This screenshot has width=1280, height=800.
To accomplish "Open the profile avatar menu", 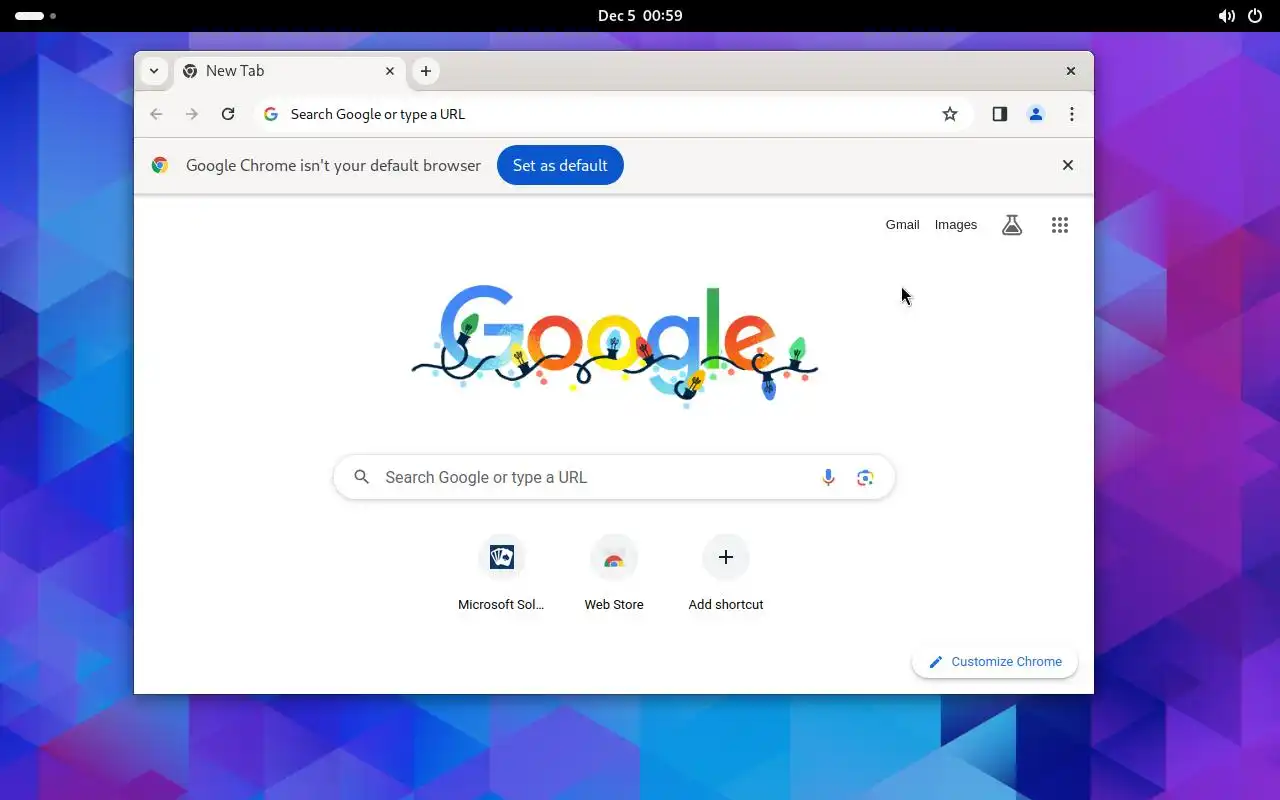I will tap(1036, 114).
